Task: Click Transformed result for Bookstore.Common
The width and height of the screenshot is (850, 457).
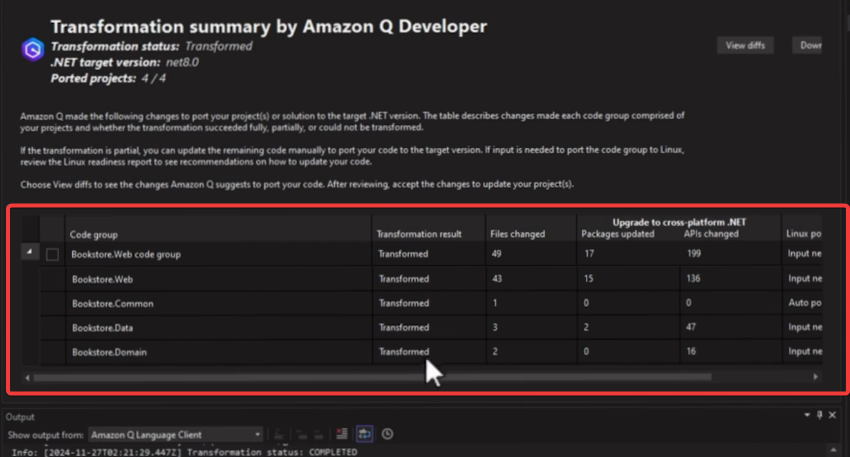Action: (x=404, y=303)
